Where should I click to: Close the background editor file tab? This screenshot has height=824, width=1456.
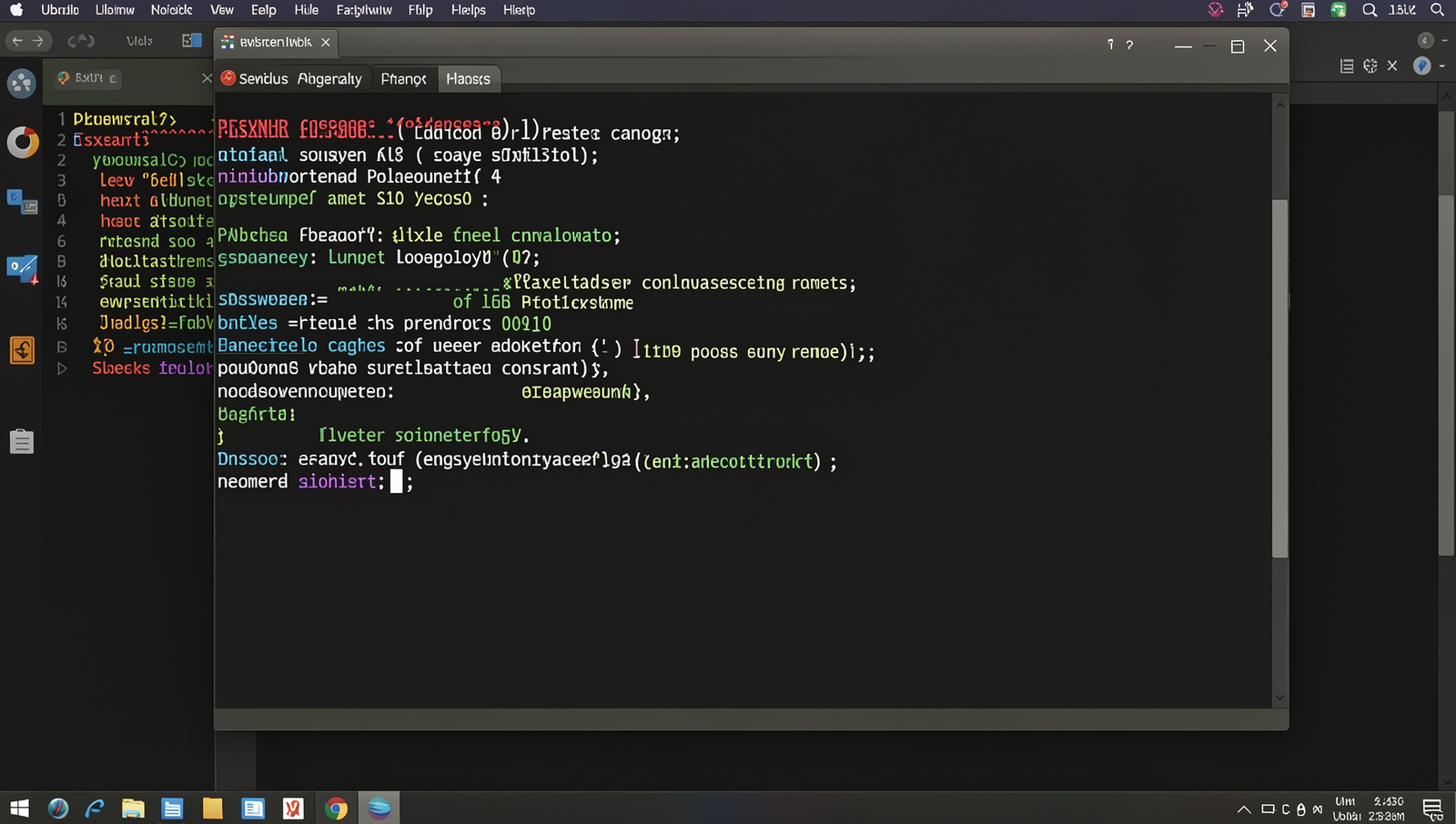click(207, 78)
